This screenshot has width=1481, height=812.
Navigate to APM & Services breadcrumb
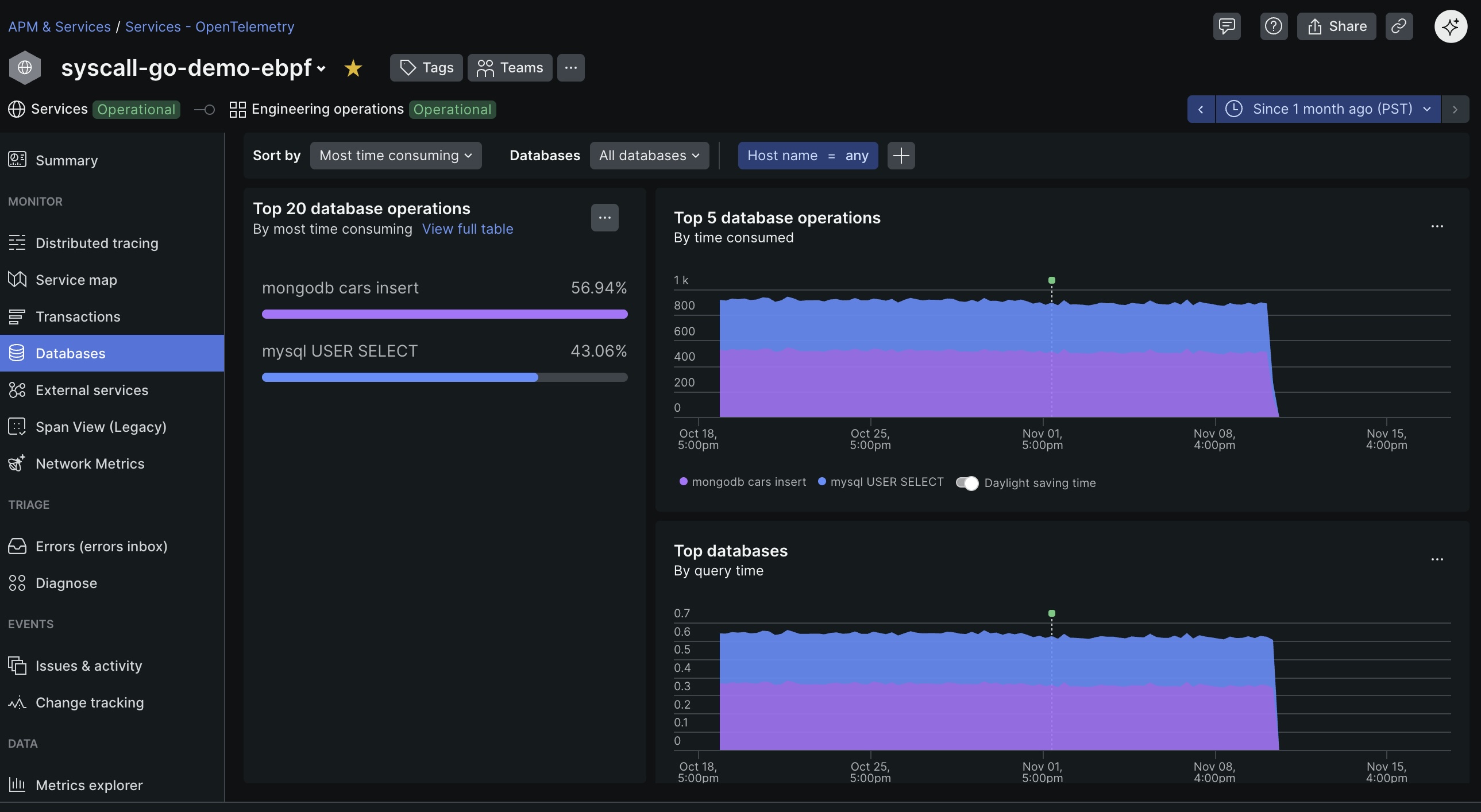click(59, 26)
